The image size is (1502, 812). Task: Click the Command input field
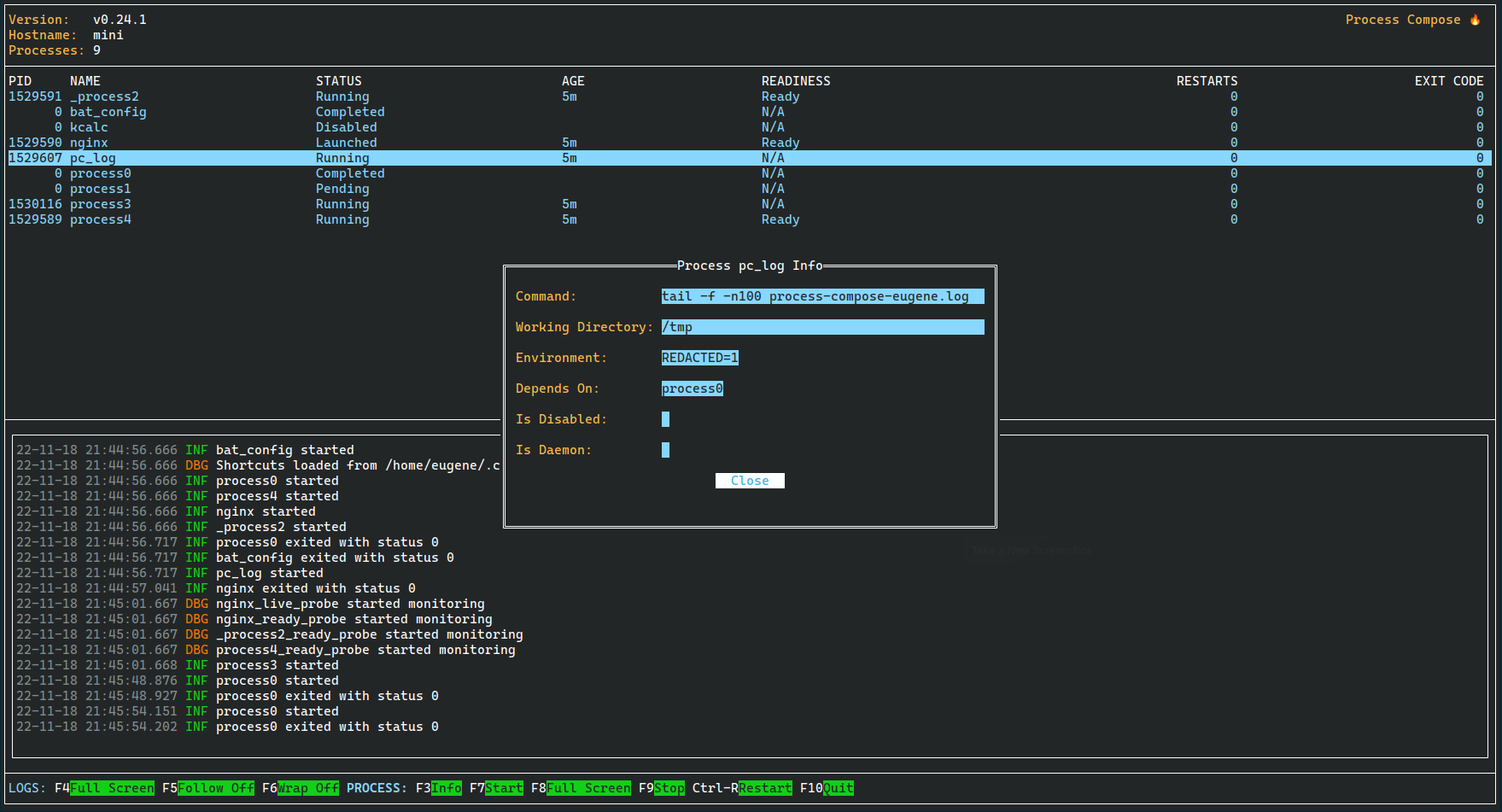point(822,296)
